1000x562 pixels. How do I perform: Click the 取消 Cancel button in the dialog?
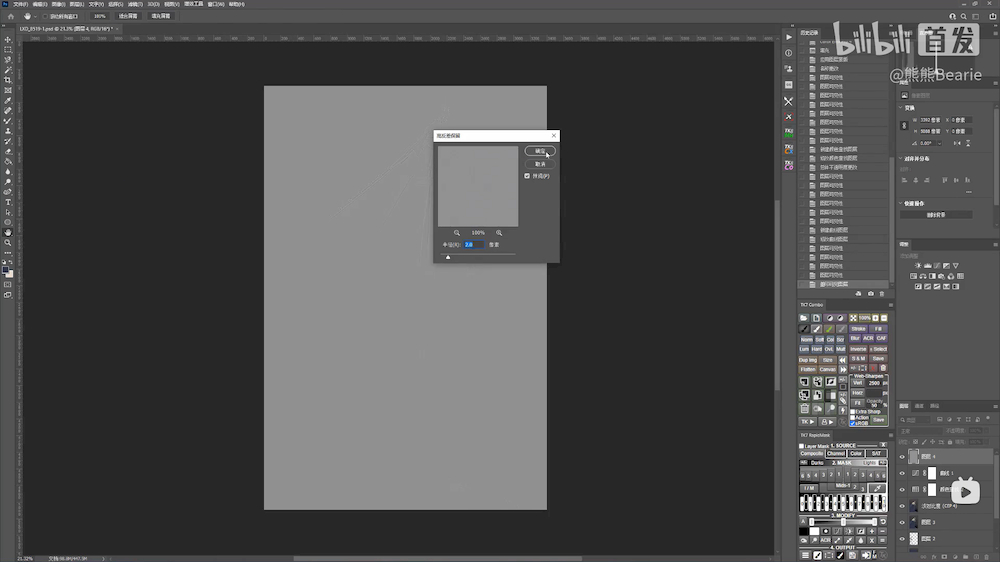point(540,163)
